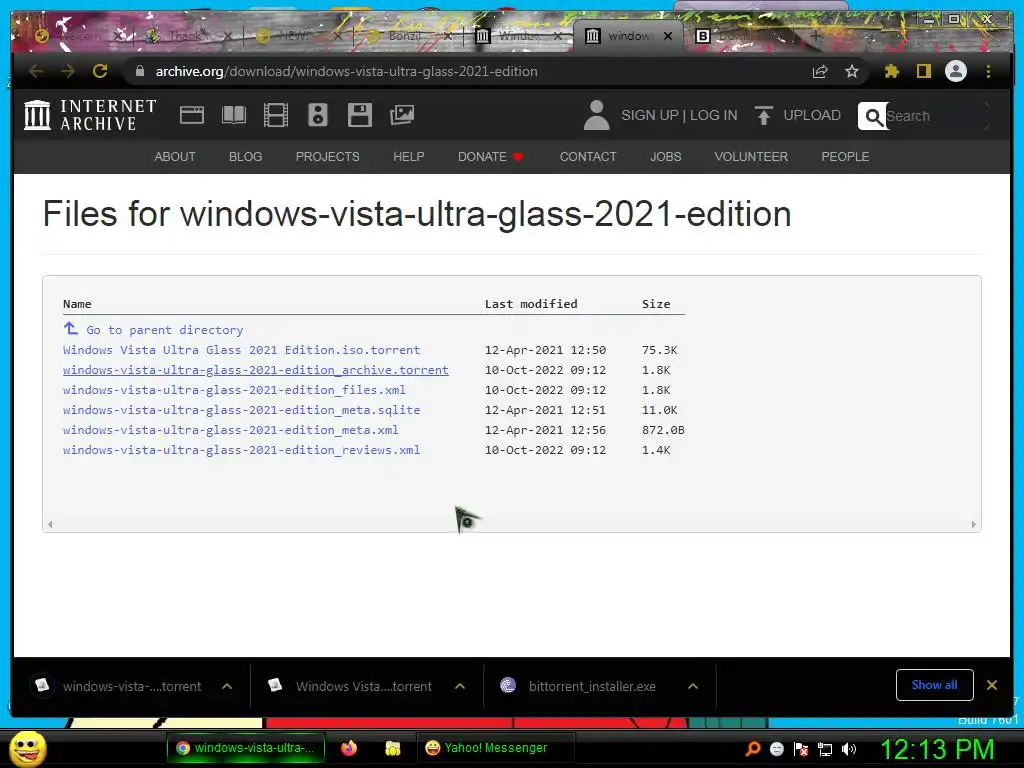Open the ABOUT menu item
The width and height of the screenshot is (1024, 768).
175,157
